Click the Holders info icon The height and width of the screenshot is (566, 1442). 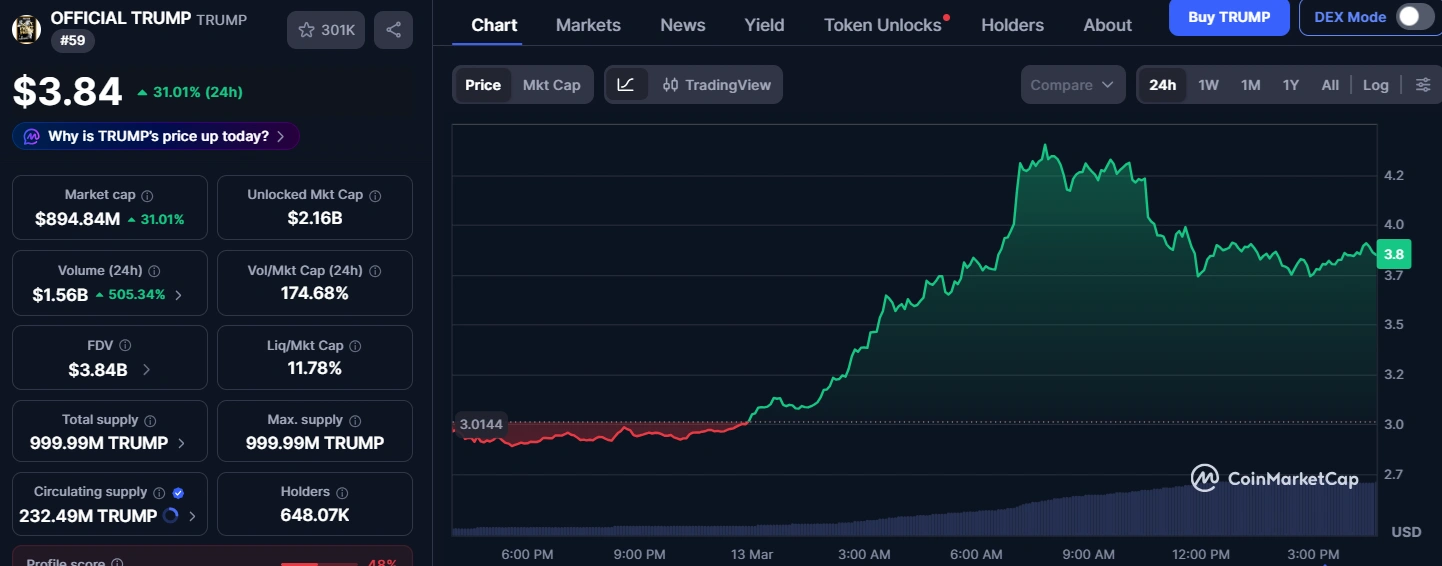(342, 493)
